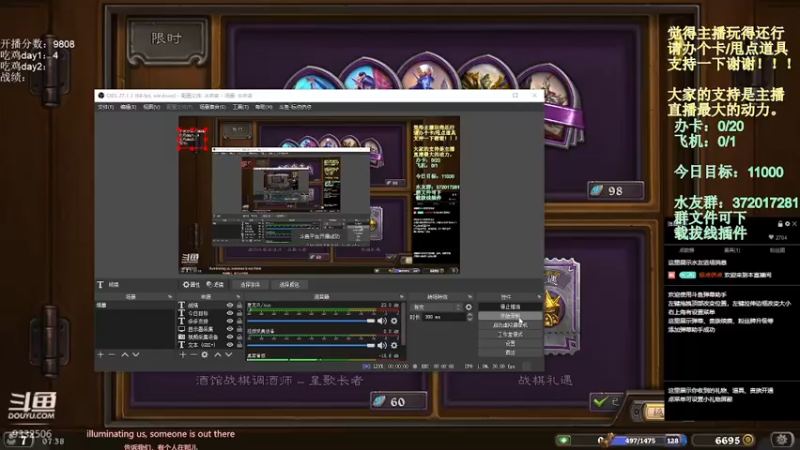Screen dimensions: 800x450
Task: Open the 编辑(E) menu in OBS
Action: coord(128,107)
